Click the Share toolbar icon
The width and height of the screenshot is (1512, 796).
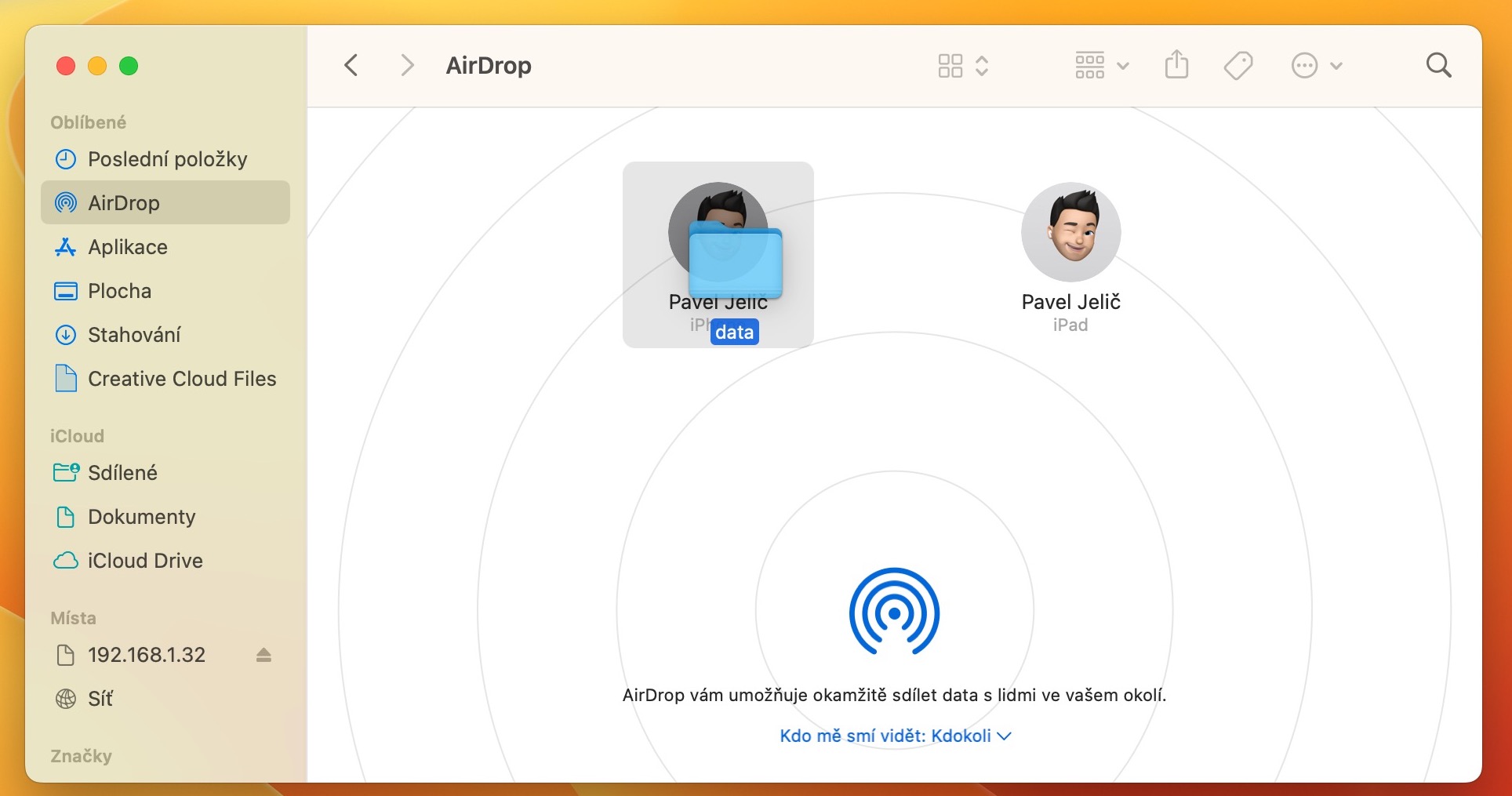[x=1176, y=65]
